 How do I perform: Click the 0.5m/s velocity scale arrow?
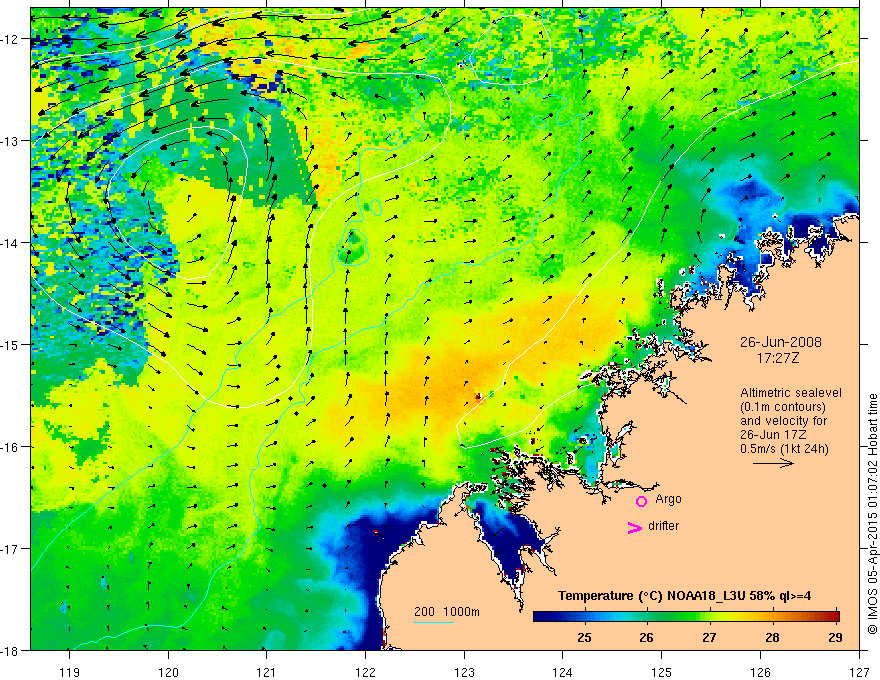pos(773,463)
